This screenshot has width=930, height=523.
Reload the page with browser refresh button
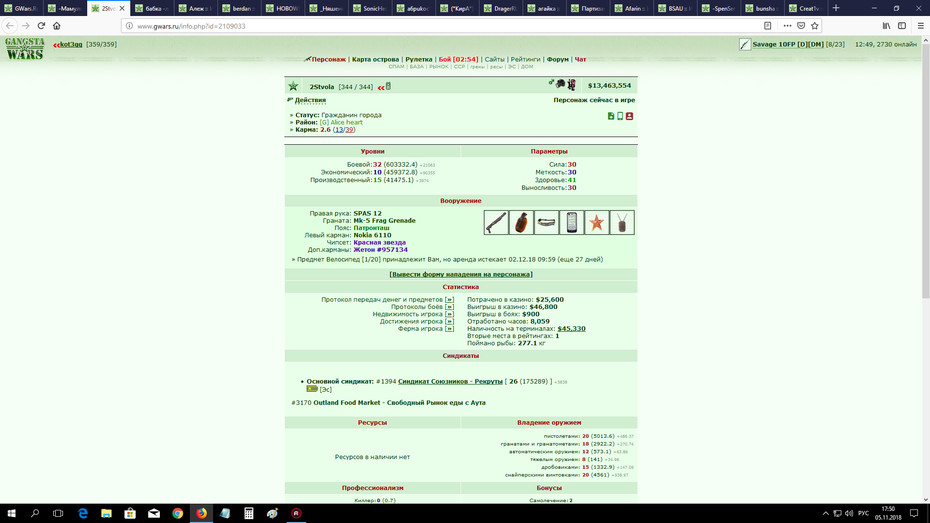(41, 25)
